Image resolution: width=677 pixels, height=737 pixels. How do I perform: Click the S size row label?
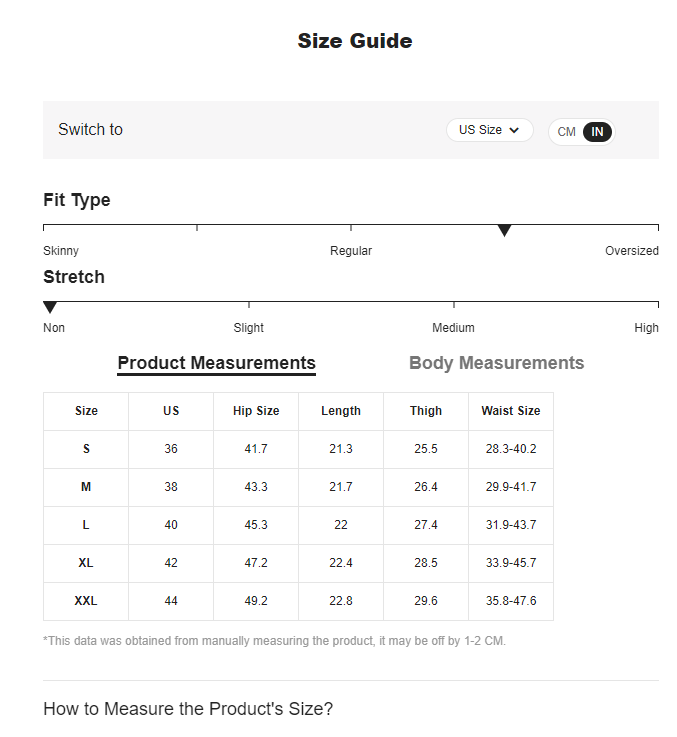[86, 449]
